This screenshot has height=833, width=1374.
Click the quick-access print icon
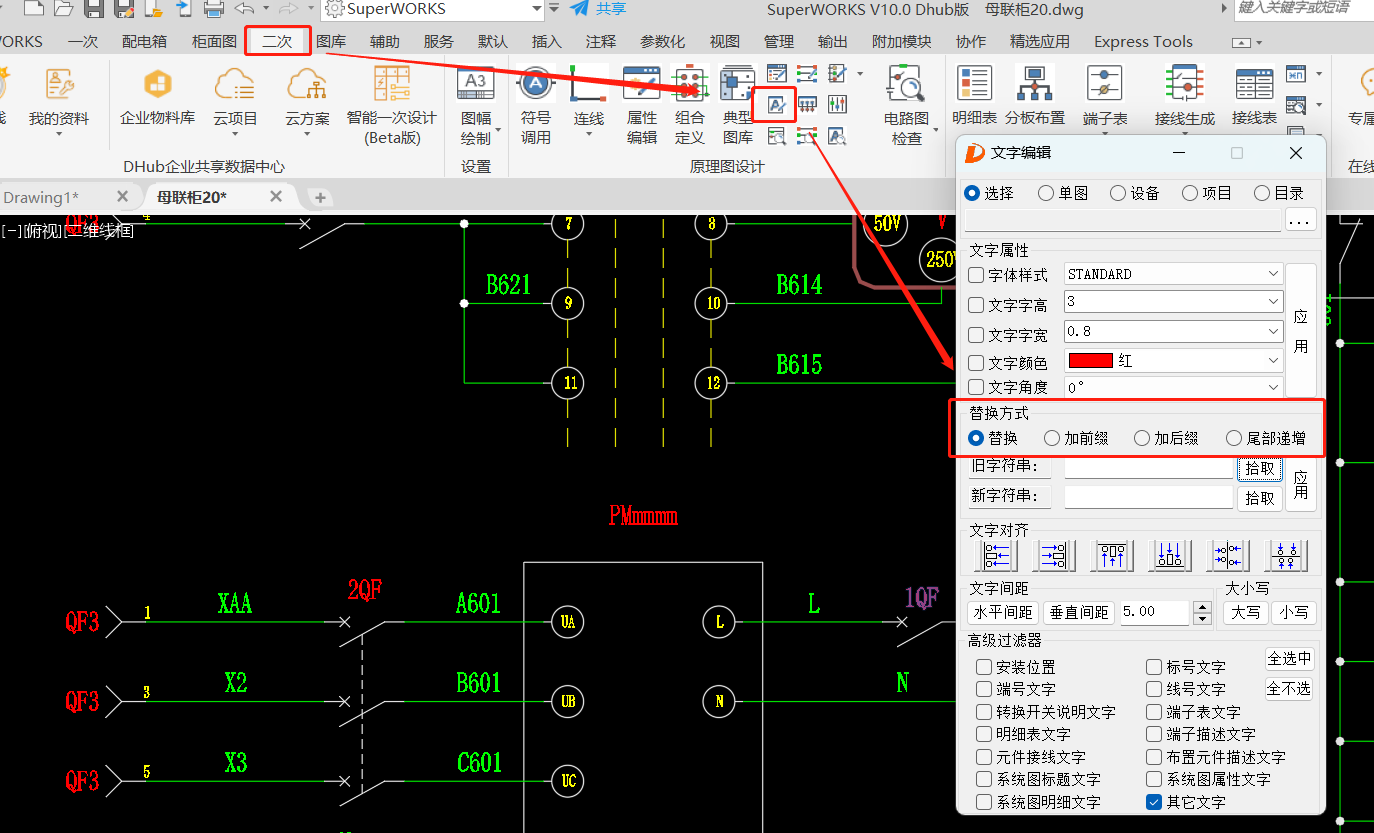pos(214,9)
